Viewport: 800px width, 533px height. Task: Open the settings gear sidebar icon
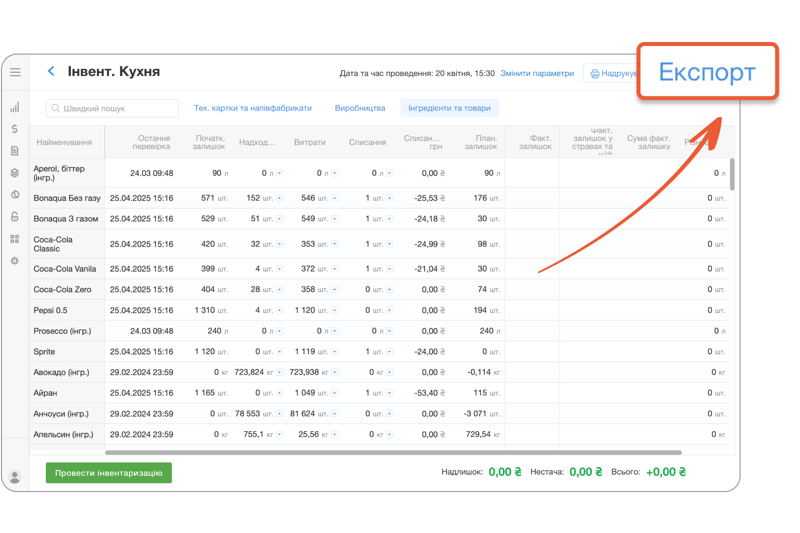coord(15,261)
